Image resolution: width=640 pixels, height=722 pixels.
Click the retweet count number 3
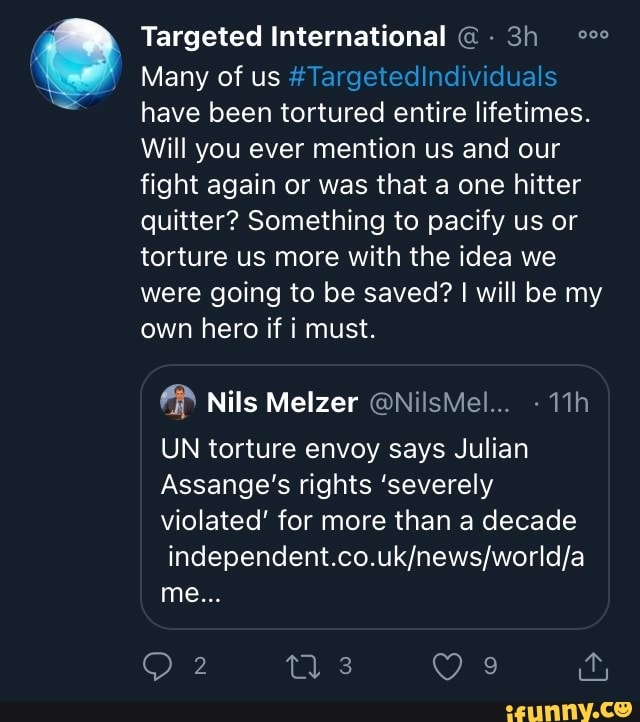pyautogui.click(x=344, y=664)
